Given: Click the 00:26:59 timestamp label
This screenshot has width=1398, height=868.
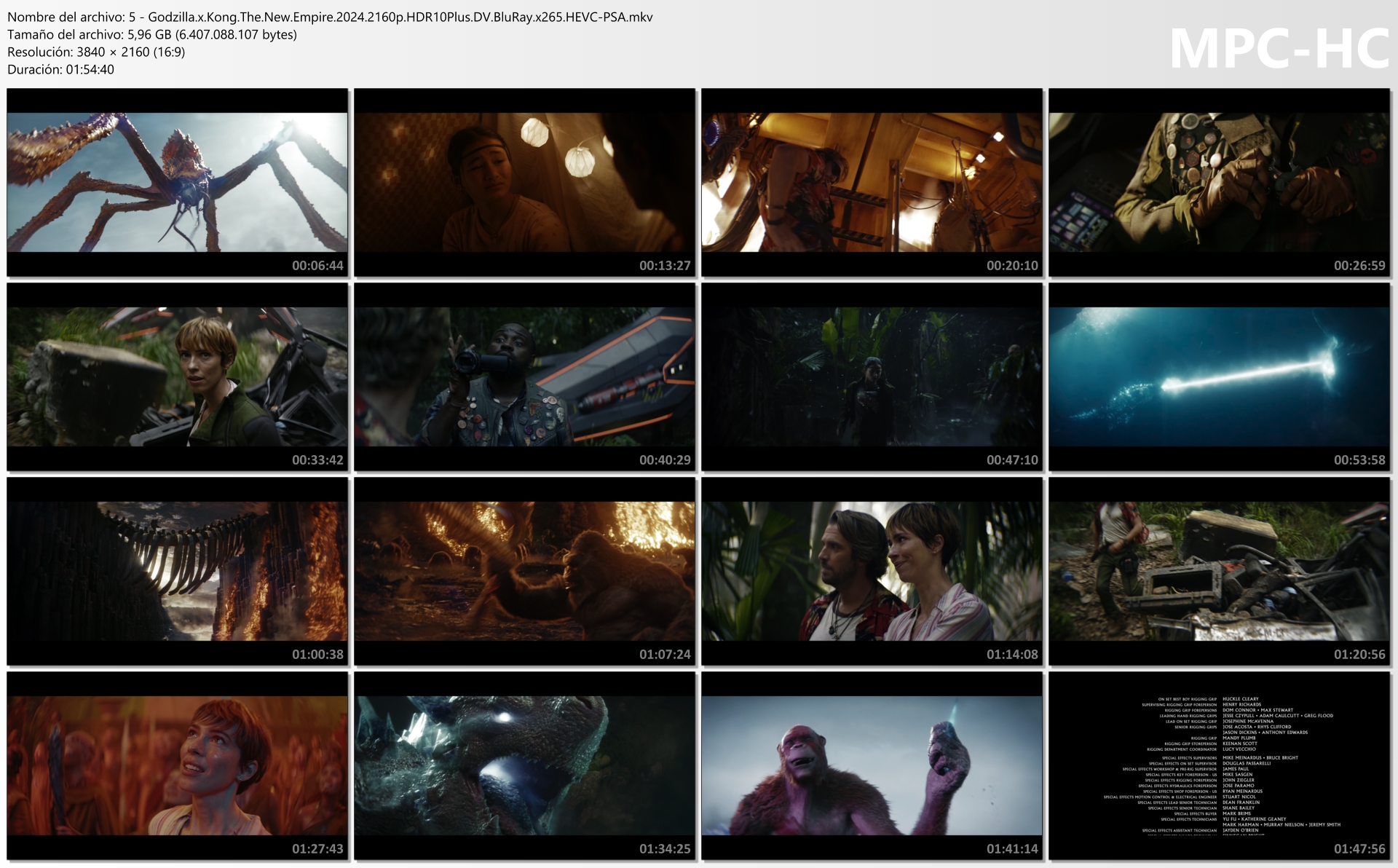Looking at the screenshot, I should pyautogui.click(x=1359, y=266).
